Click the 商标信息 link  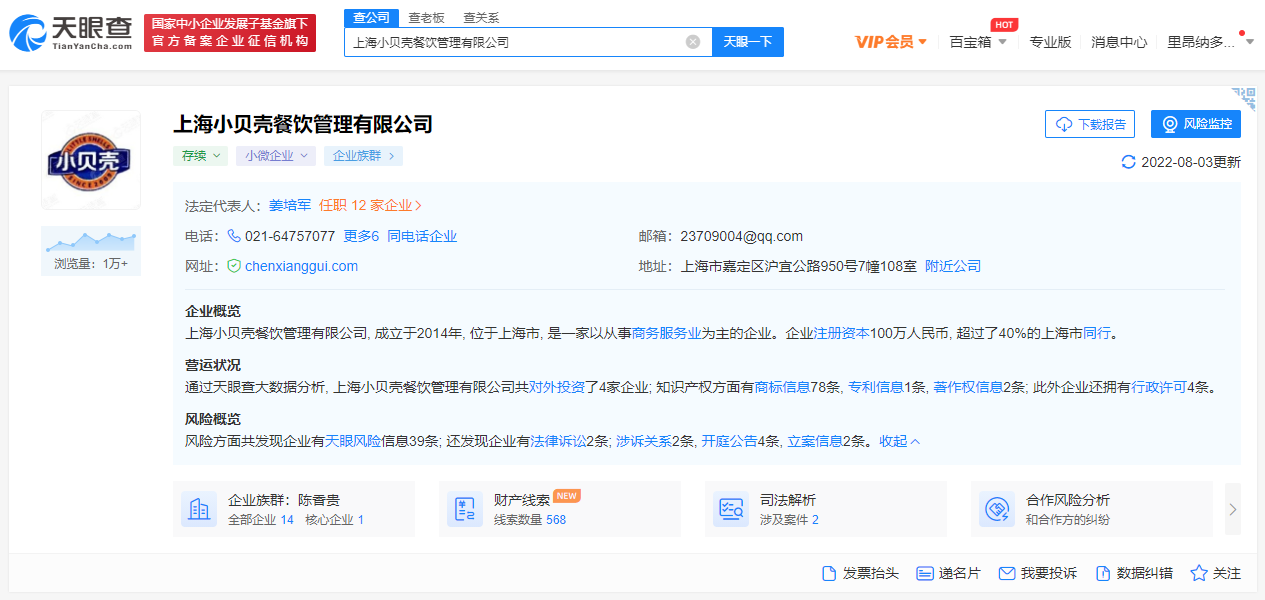pyautogui.click(x=782, y=387)
